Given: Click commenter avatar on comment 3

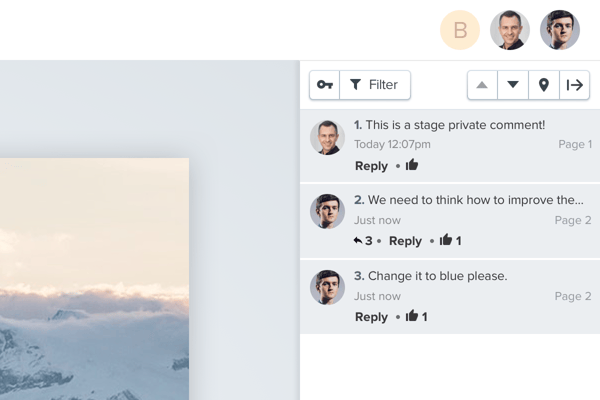Looking at the screenshot, I should click(x=327, y=287).
